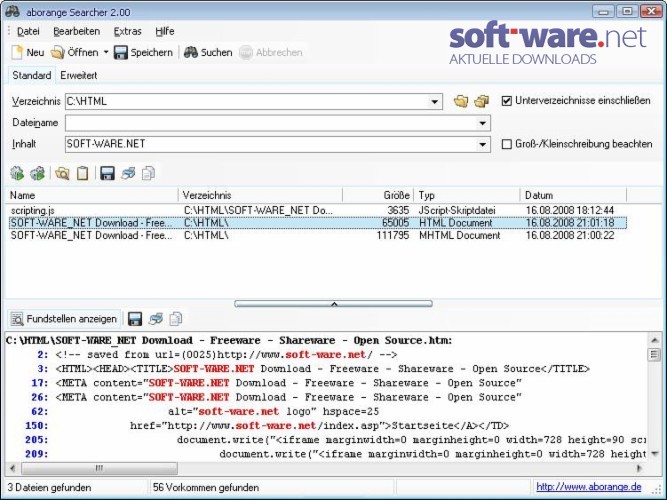
Task: Click the preview scroll left arrow
Action: tap(13, 468)
